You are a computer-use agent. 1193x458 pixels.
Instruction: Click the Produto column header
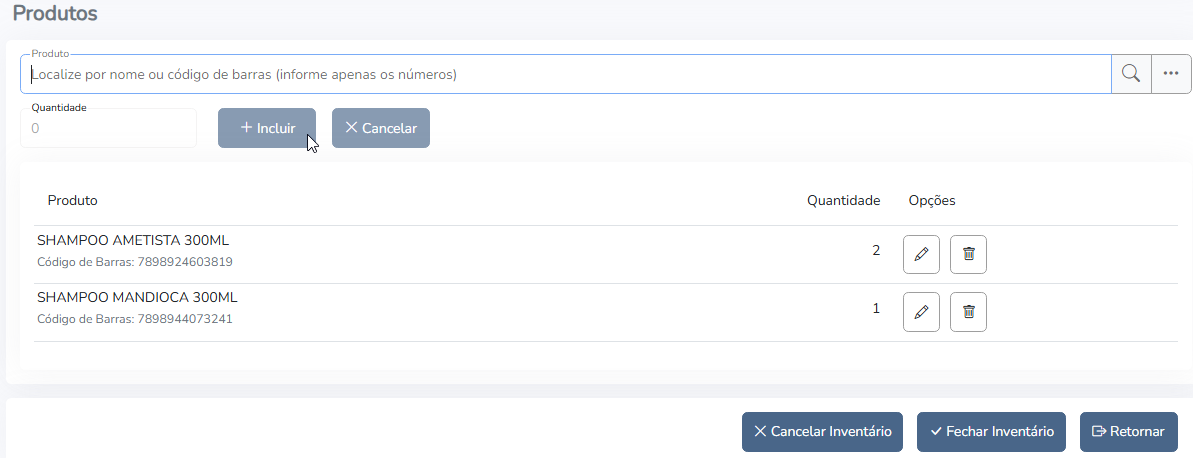73,200
